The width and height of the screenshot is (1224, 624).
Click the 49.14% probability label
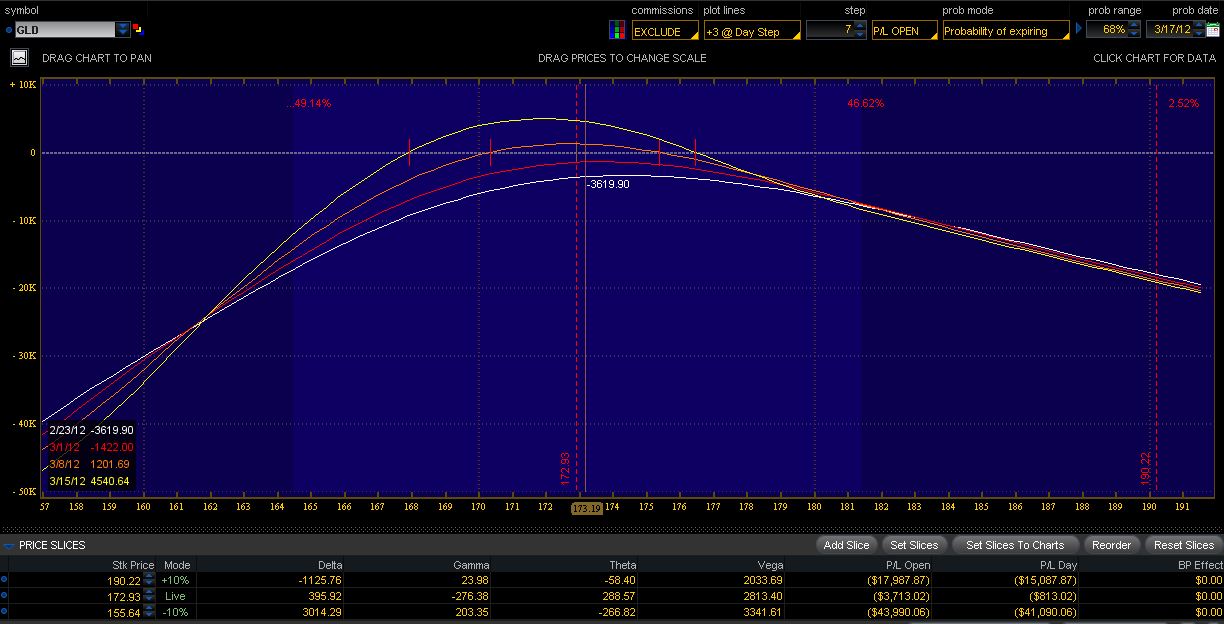(309, 103)
